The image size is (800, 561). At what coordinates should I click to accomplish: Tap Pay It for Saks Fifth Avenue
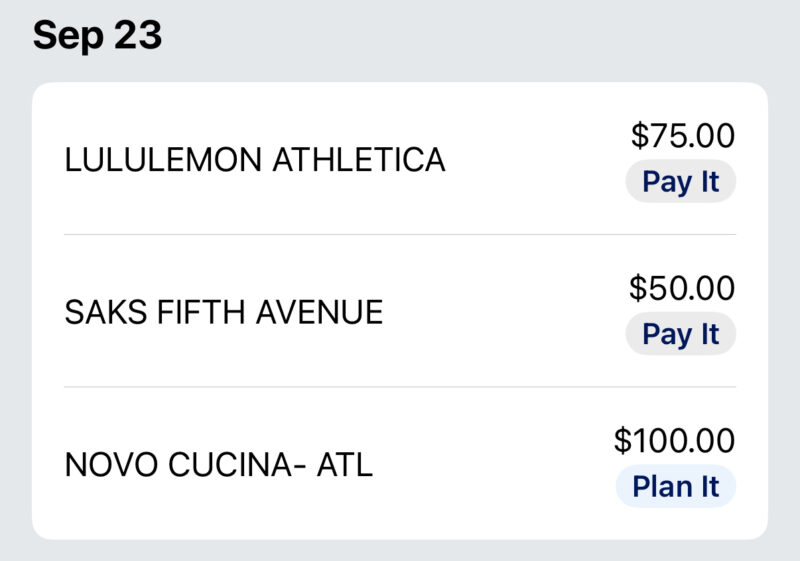click(680, 334)
